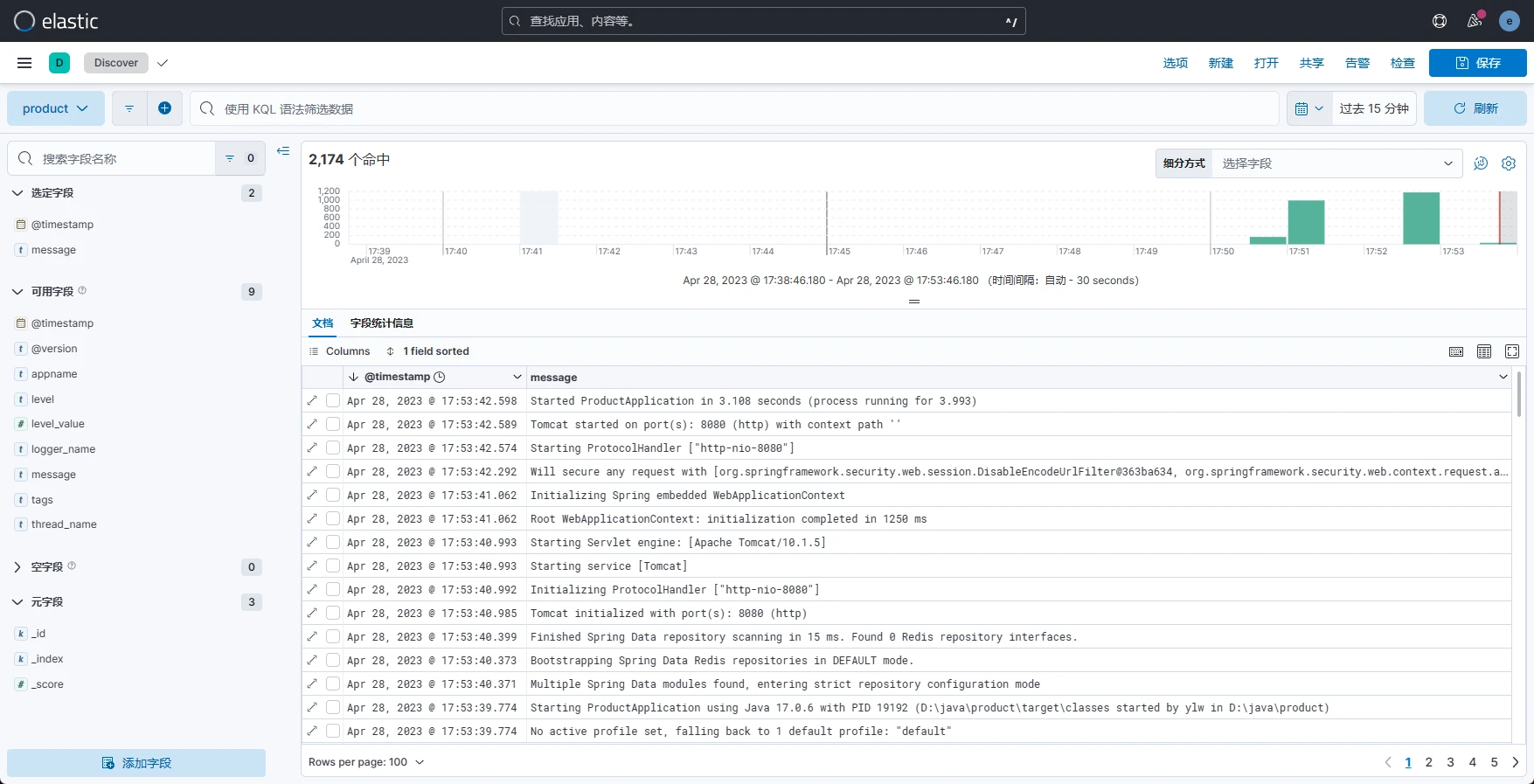Go to results page 3
1534x784 pixels.
[1451, 762]
